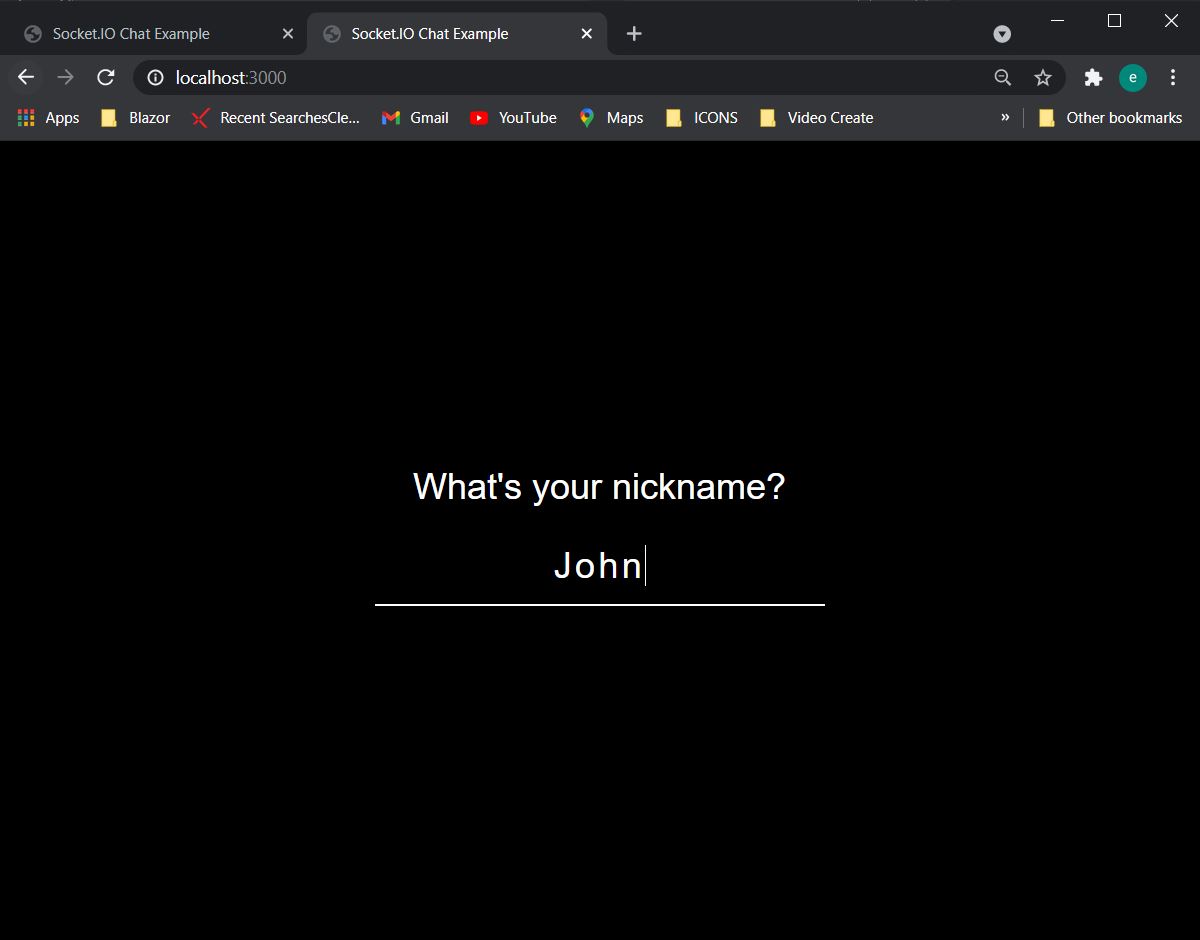Expand the Video Create bookmark folder
Image resolution: width=1200 pixels, height=940 pixels.
point(817,117)
